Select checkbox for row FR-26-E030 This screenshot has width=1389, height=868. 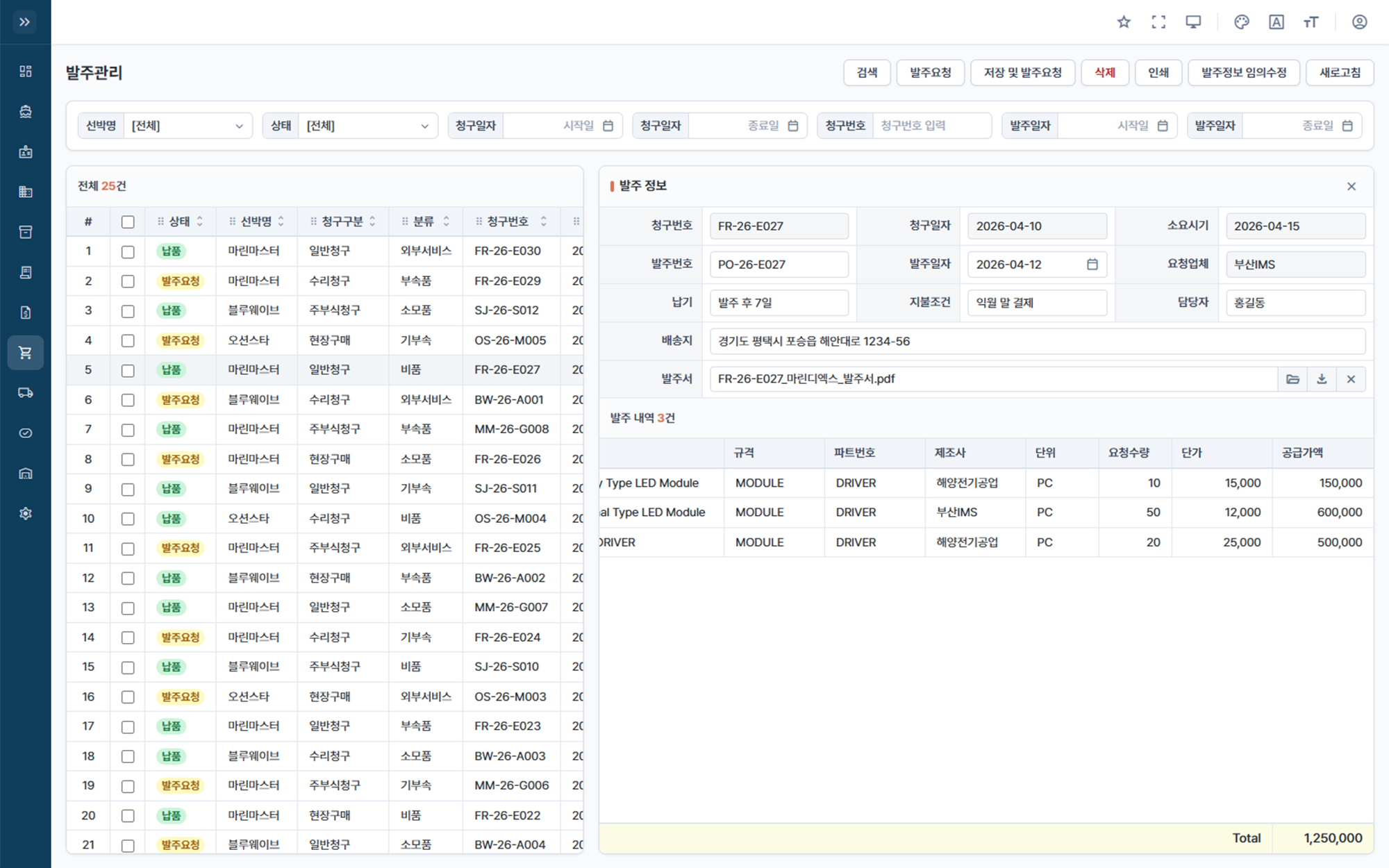tap(128, 251)
